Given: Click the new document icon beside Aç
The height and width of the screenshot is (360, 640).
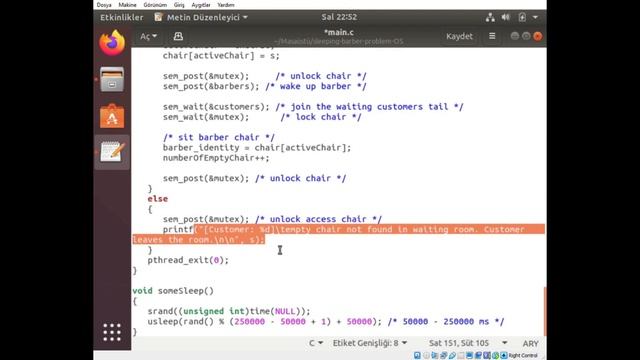Looking at the screenshot, I should click(x=178, y=36).
